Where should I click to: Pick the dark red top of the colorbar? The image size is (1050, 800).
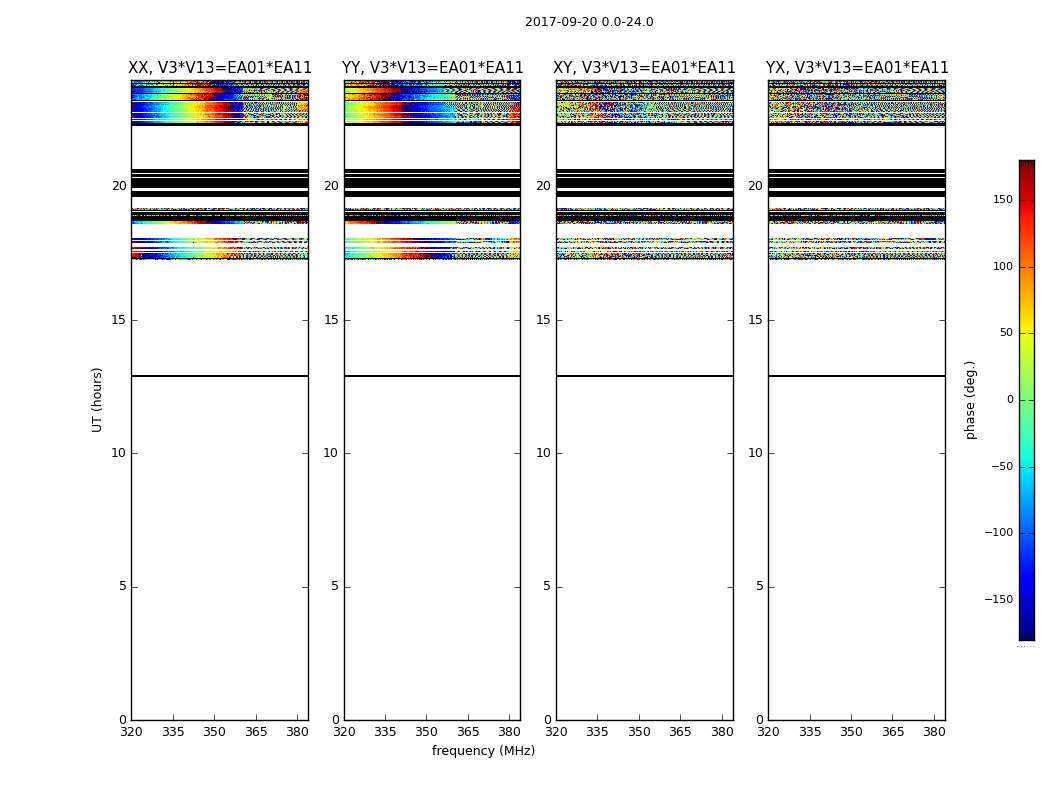pyautogui.click(x=1027, y=166)
